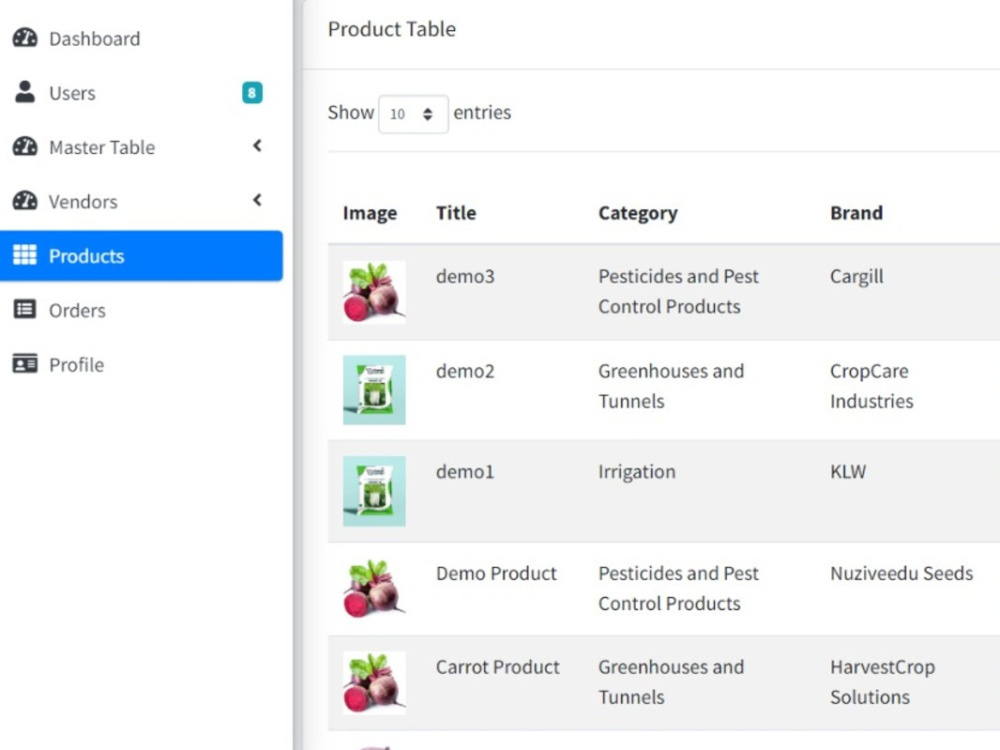The image size is (1000, 750).
Task: Click the demo3 beetroot product thumbnail
Action: [374, 292]
